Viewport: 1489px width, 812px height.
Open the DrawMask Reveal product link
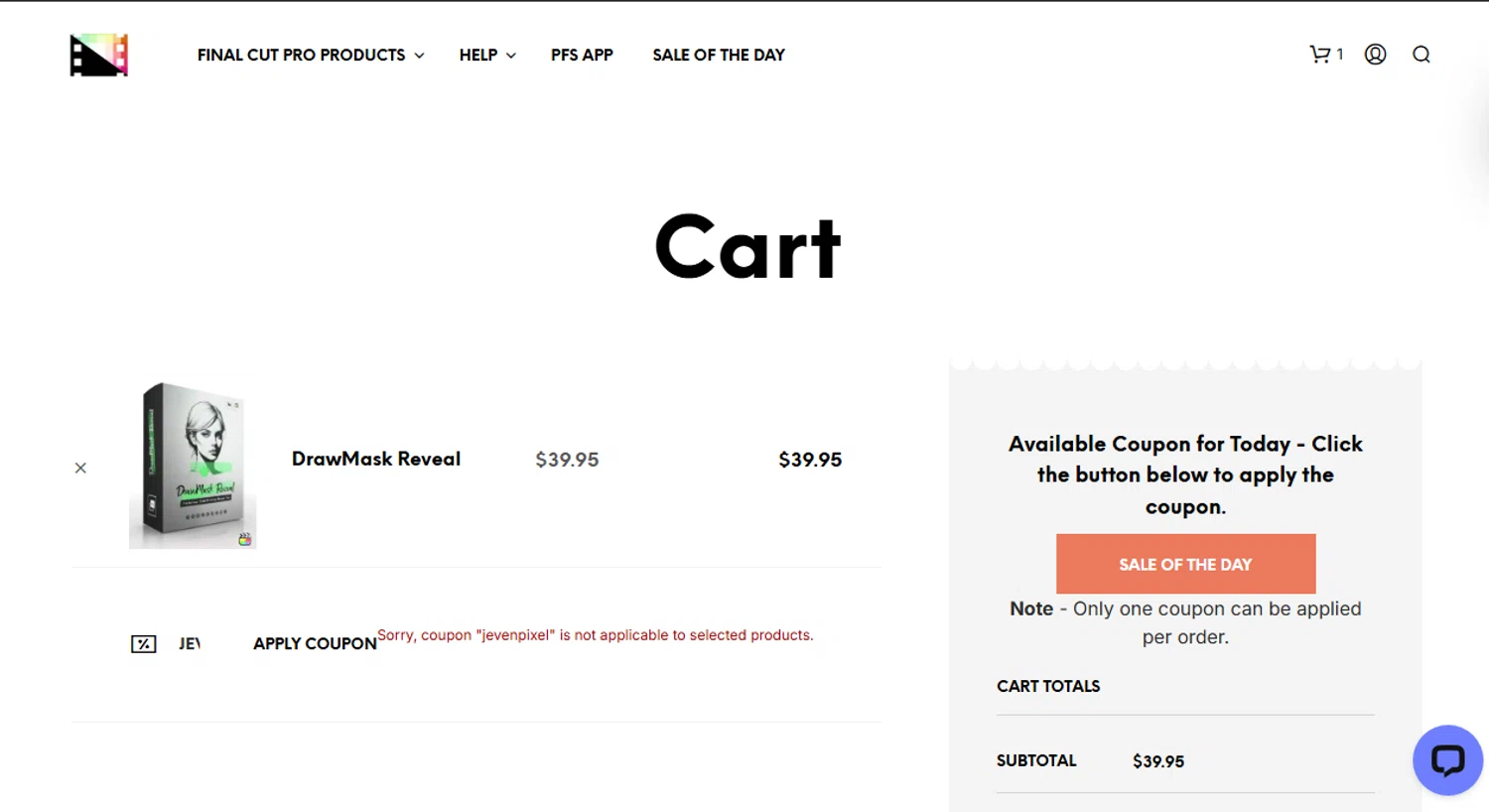click(x=376, y=459)
